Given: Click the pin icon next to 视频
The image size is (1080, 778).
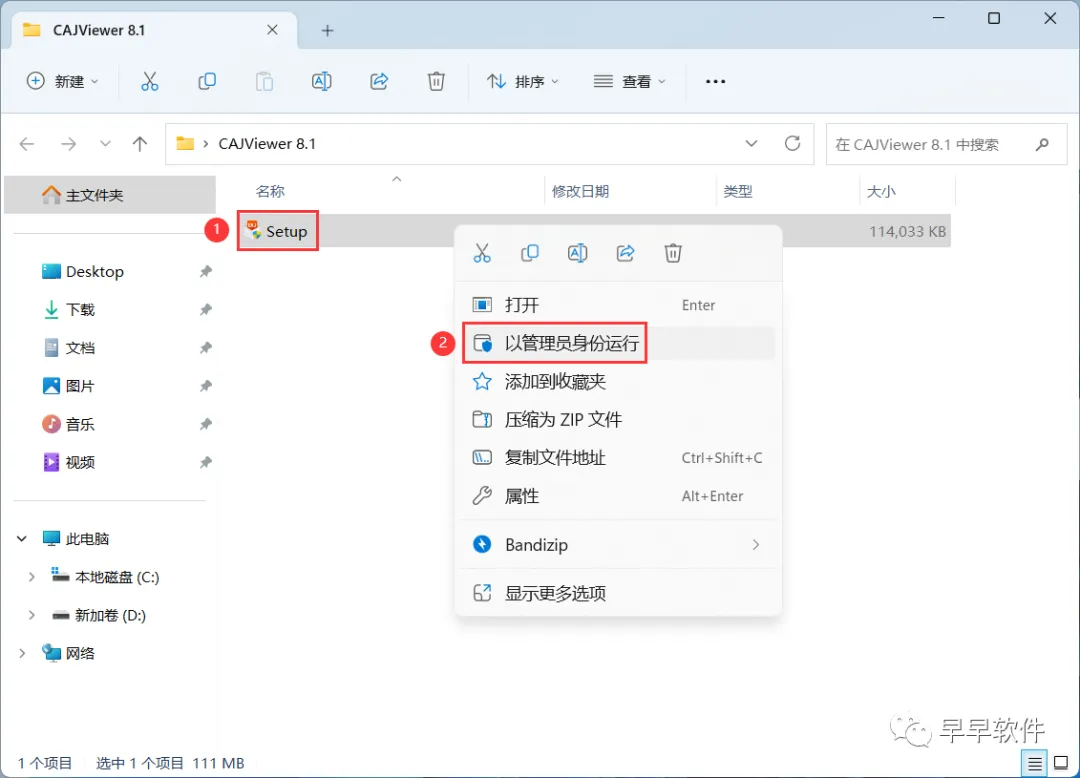Looking at the screenshot, I should coord(205,463).
